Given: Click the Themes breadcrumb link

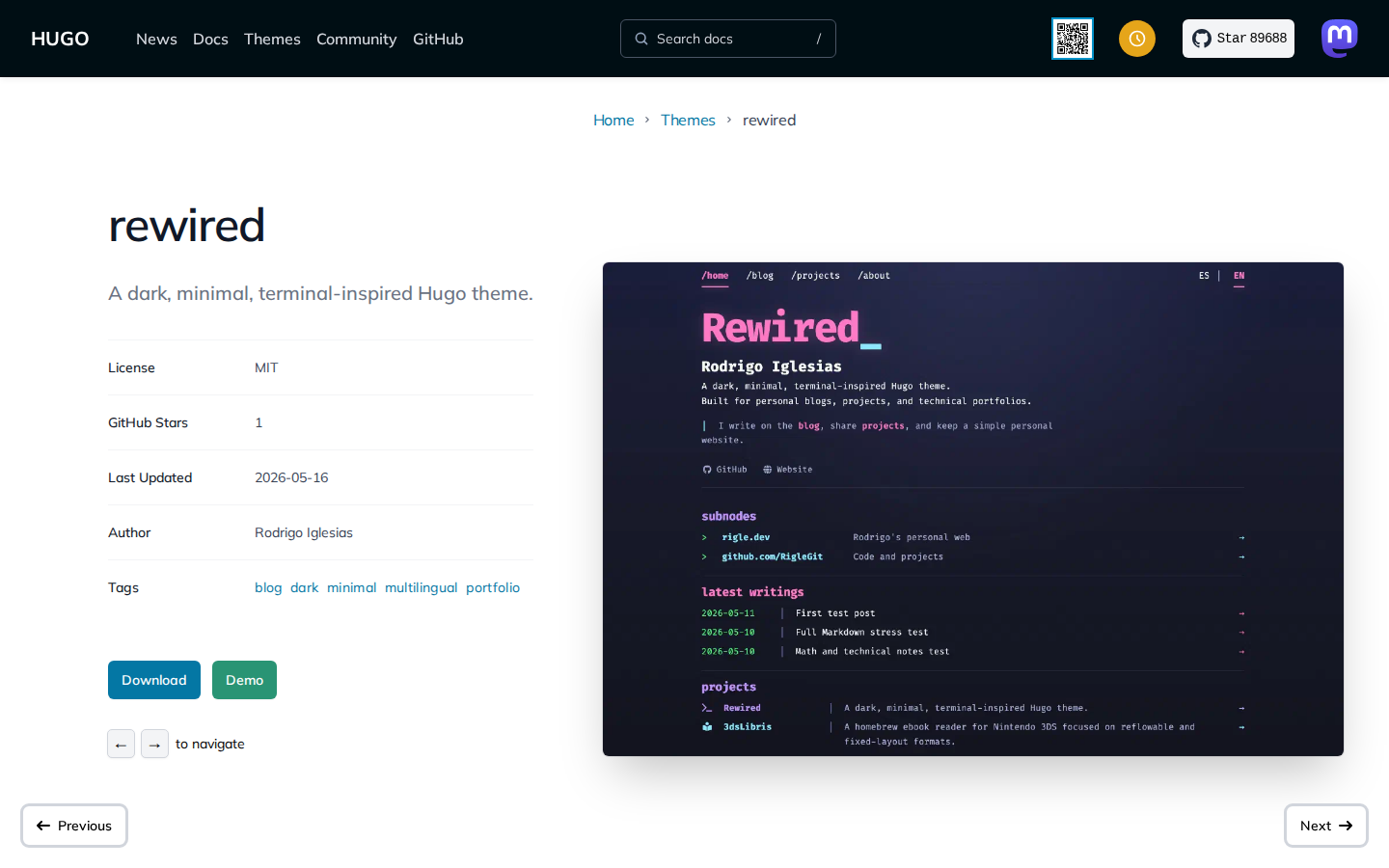Looking at the screenshot, I should click(688, 120).
